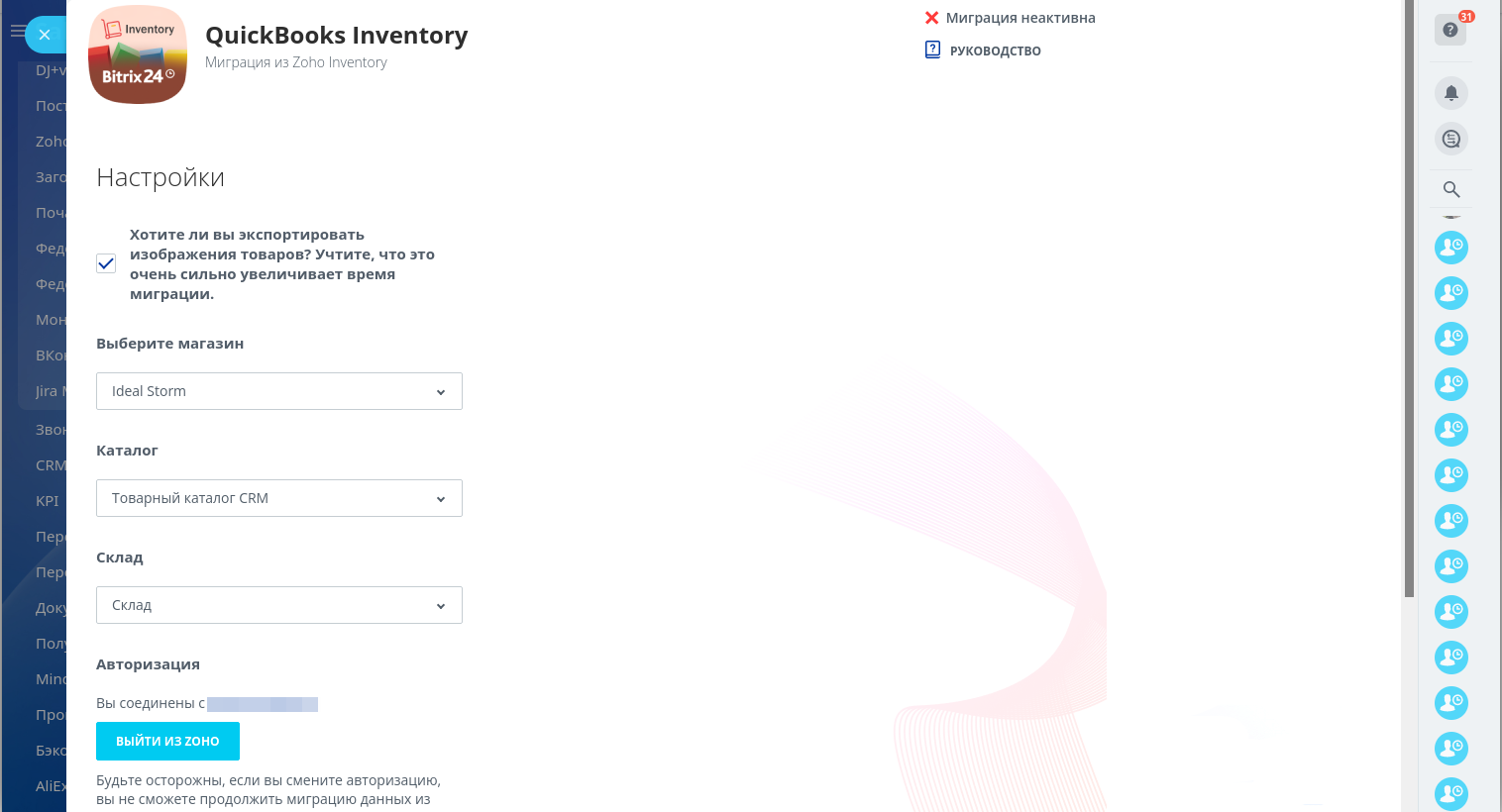Expand the Товарный каталог CRM dropdown

pyautogui.click(x=279, y=498)
